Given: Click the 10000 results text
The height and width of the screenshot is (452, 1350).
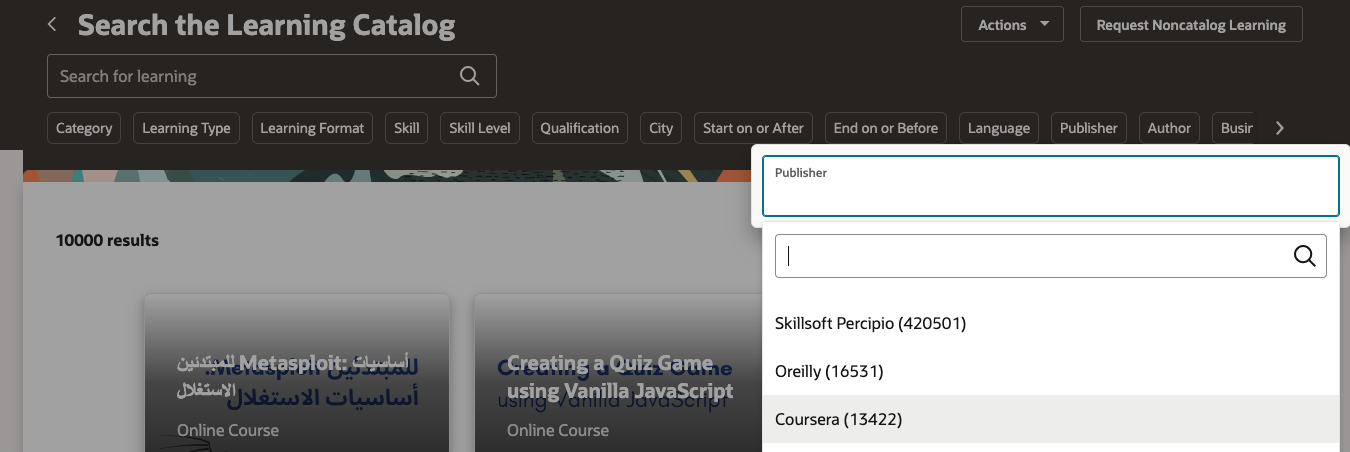Looking at the screenshot, I should (x=107, y=240).
